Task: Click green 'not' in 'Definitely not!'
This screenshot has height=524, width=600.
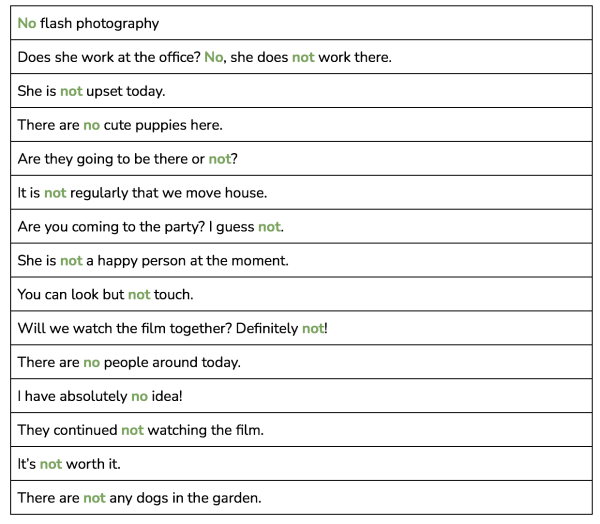Action: 313,328
